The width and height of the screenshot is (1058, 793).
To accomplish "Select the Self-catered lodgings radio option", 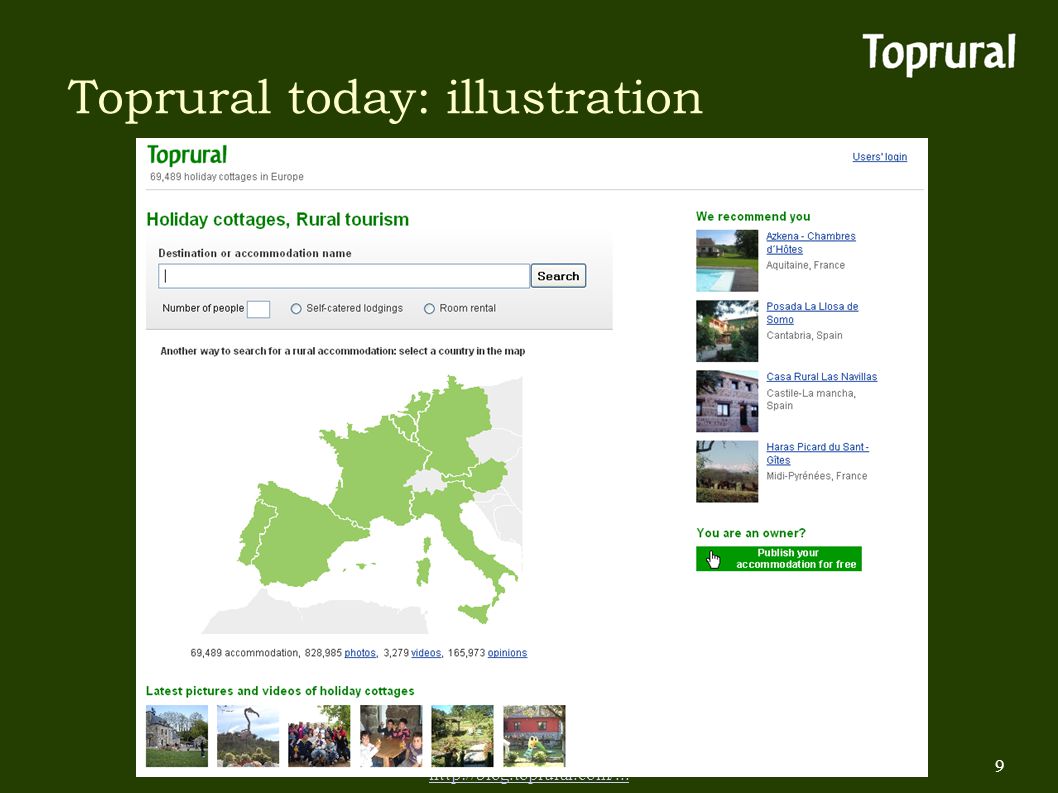I will click(296, 308).
